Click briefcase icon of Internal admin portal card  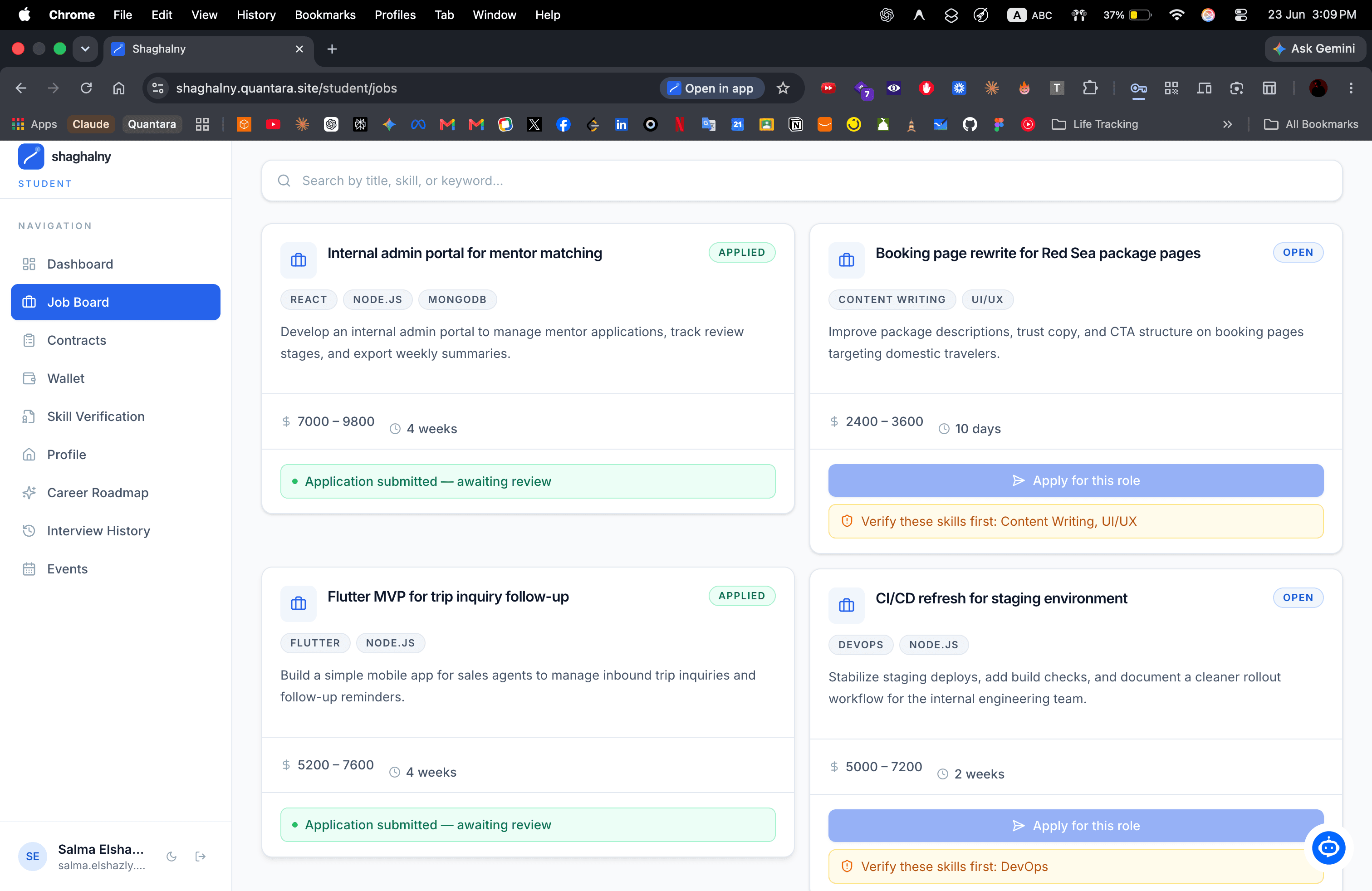[x=299, y=260]
